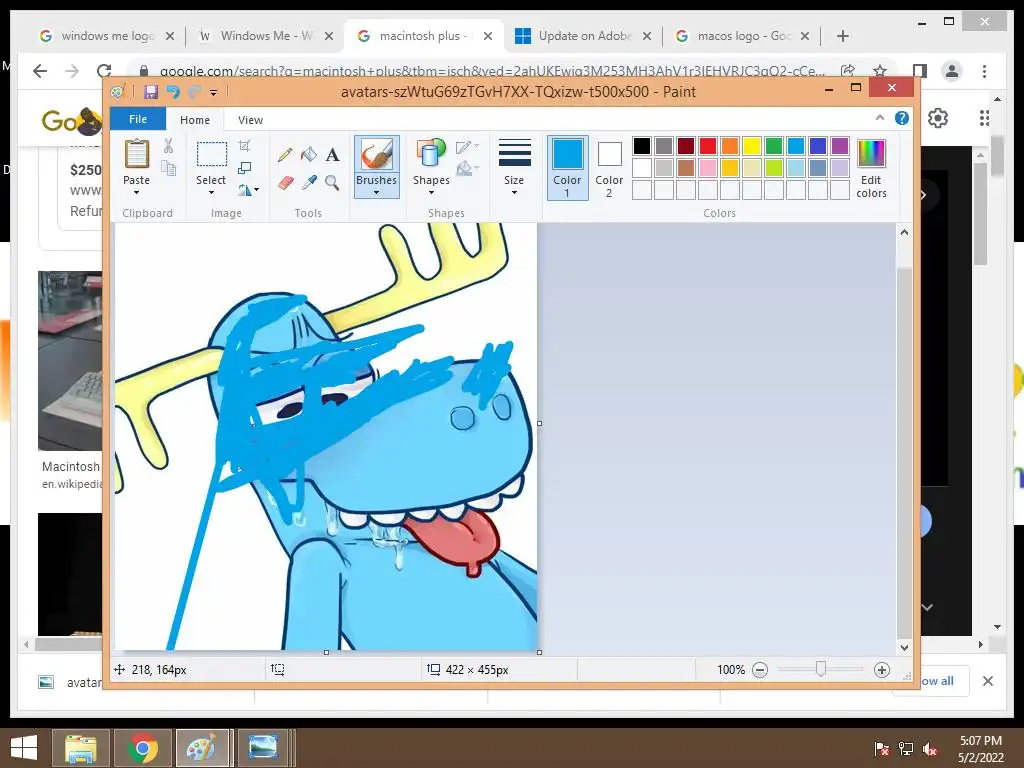
Task: Click the Cut scissors icon
Action: click(168, 146)
